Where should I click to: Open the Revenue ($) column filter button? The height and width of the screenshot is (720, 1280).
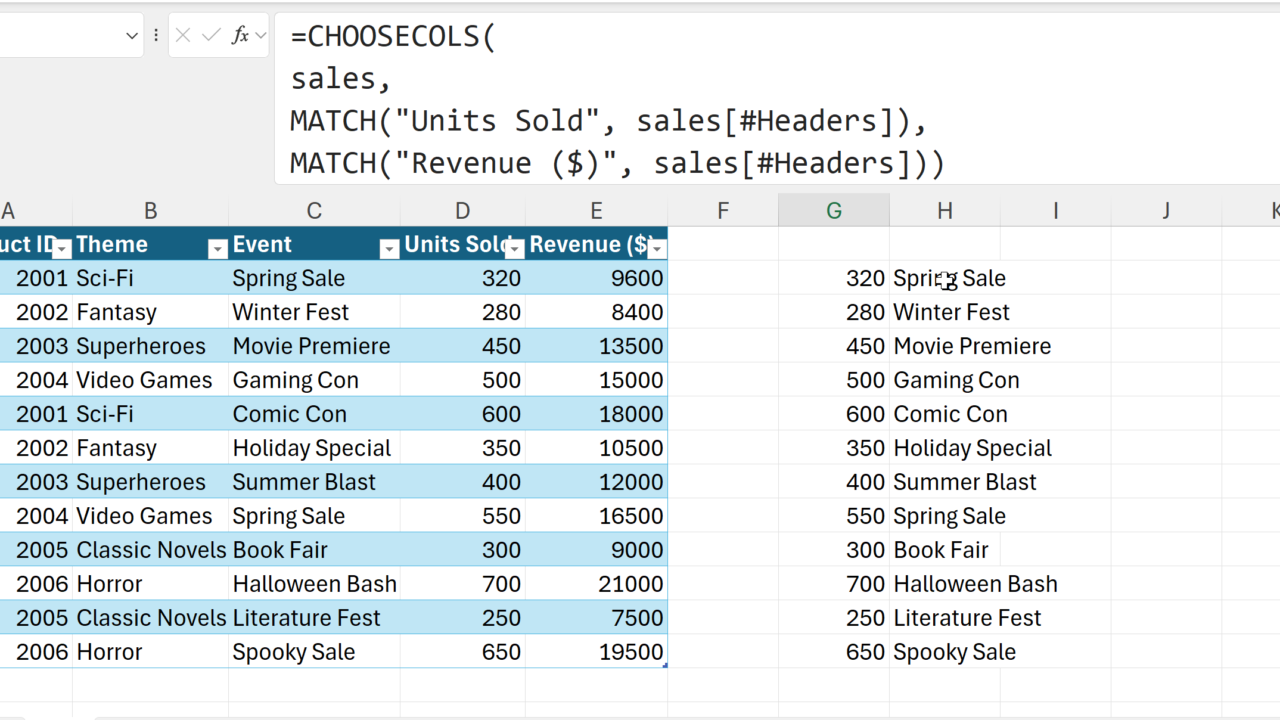(657, 249)
